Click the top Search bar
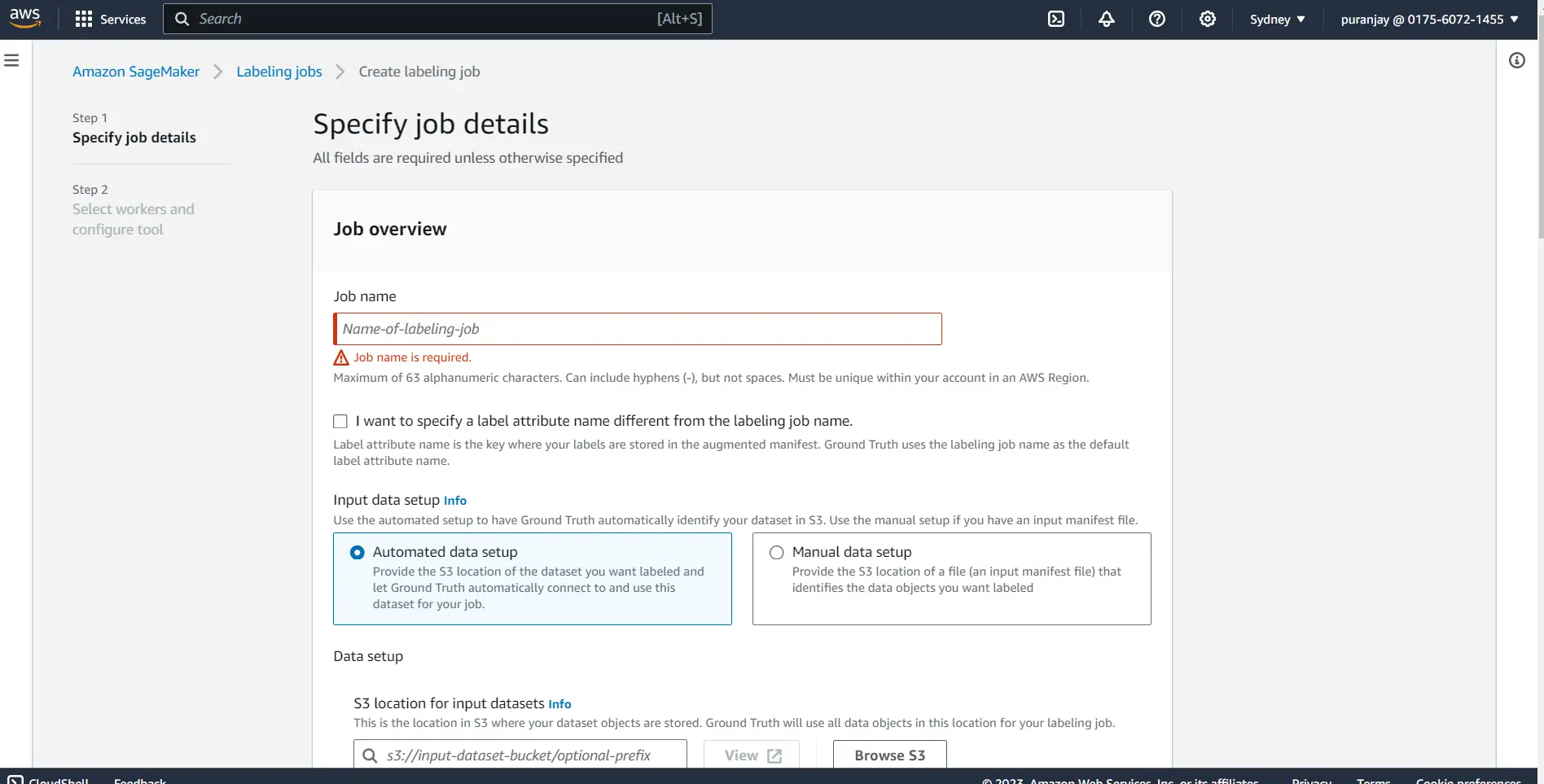Viewport: 1544px width, 784px height. click(437, 19)
